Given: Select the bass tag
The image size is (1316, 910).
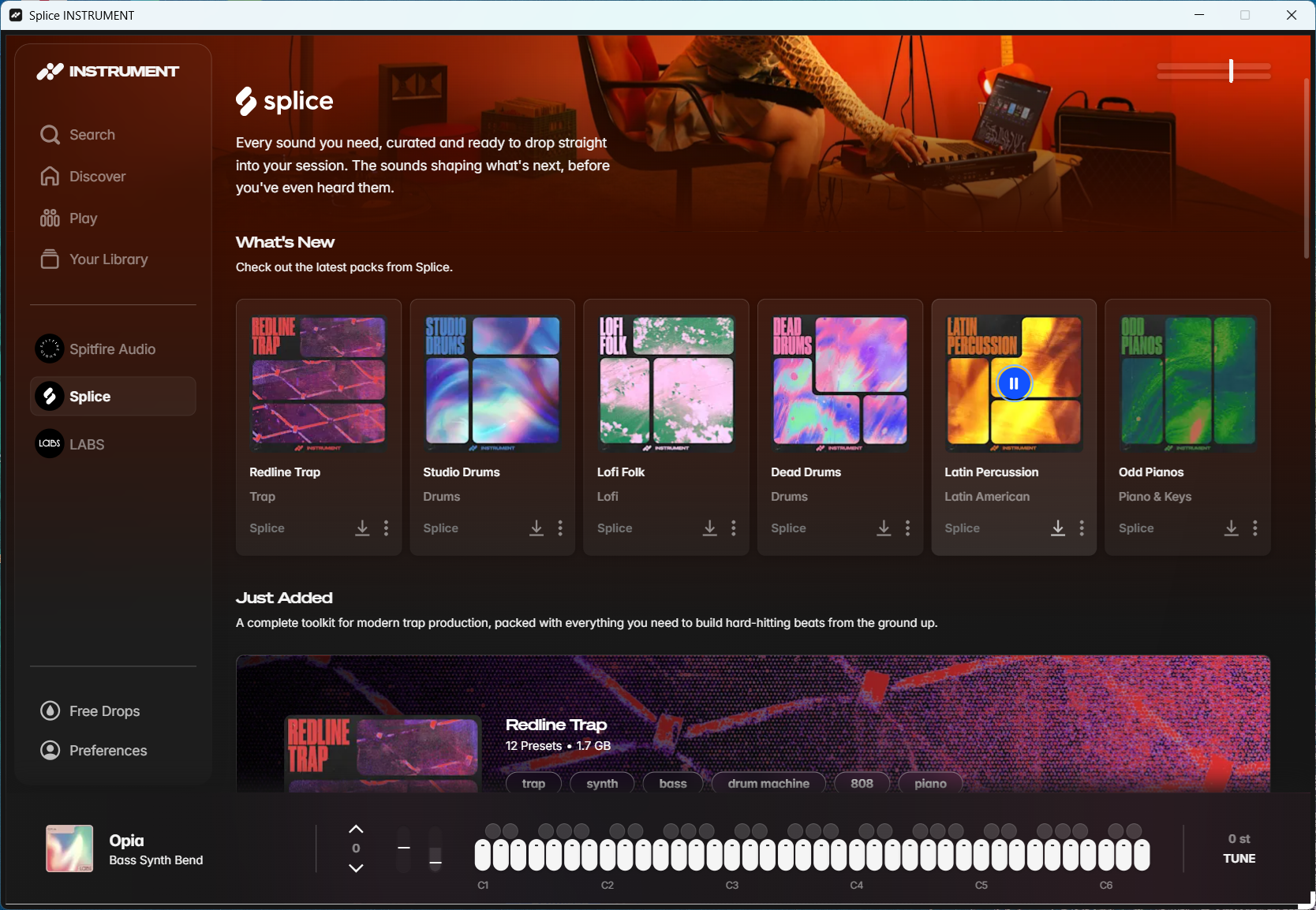Looking at the screenshot, I should (x=673, y=784).
